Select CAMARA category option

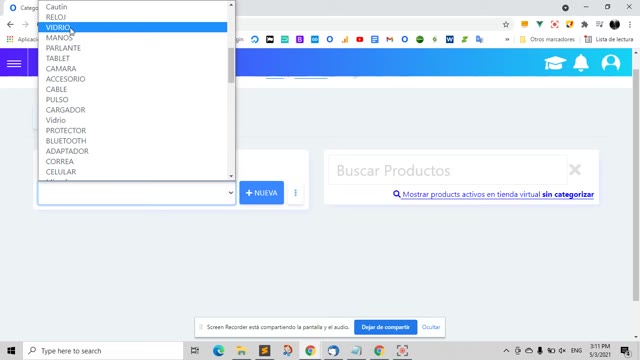tap(133, 69)
